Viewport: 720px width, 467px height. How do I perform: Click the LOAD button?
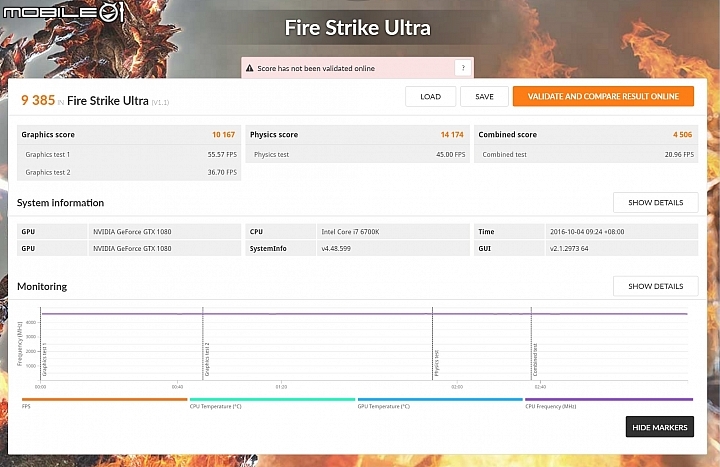pyautogui.click(x=430, y=96)
